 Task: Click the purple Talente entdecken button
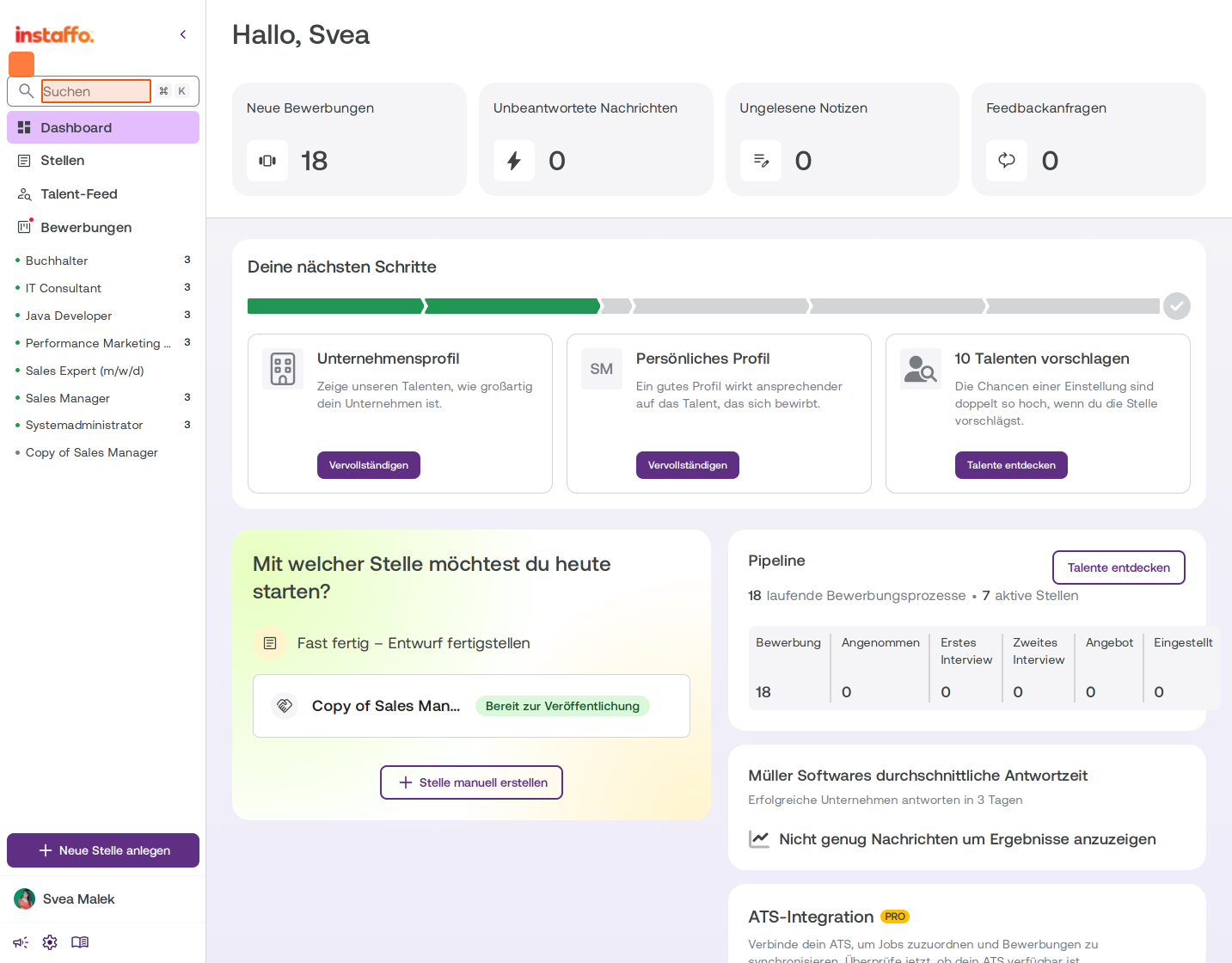pyautogui.click(x=1011, y=465)
